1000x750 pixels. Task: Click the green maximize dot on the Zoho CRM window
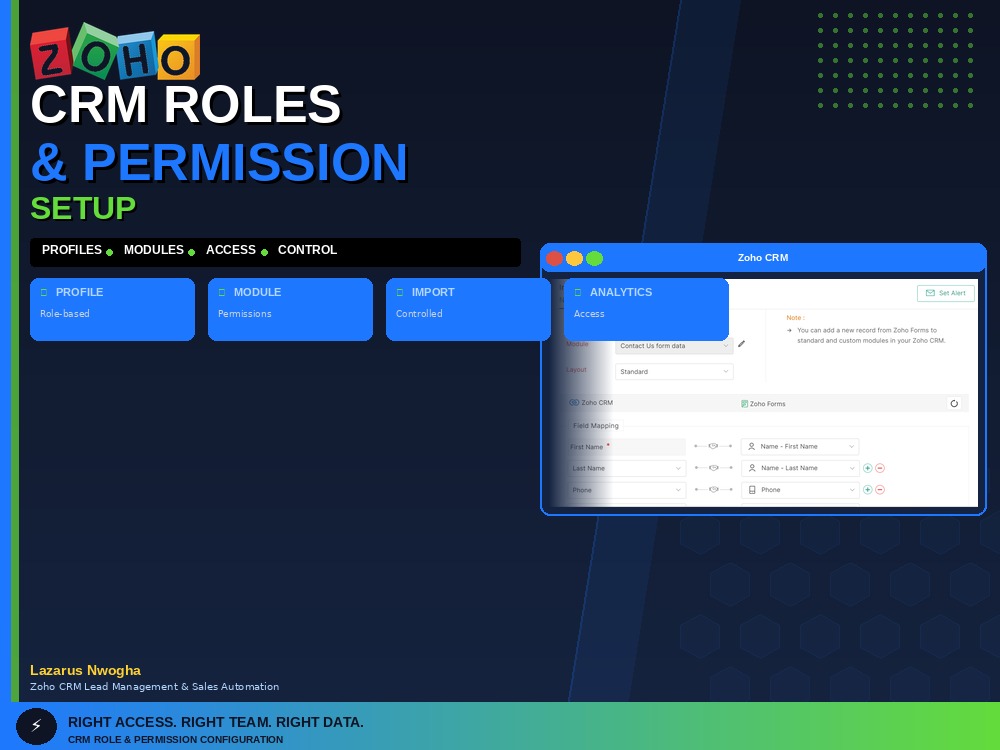pos(594,258)
